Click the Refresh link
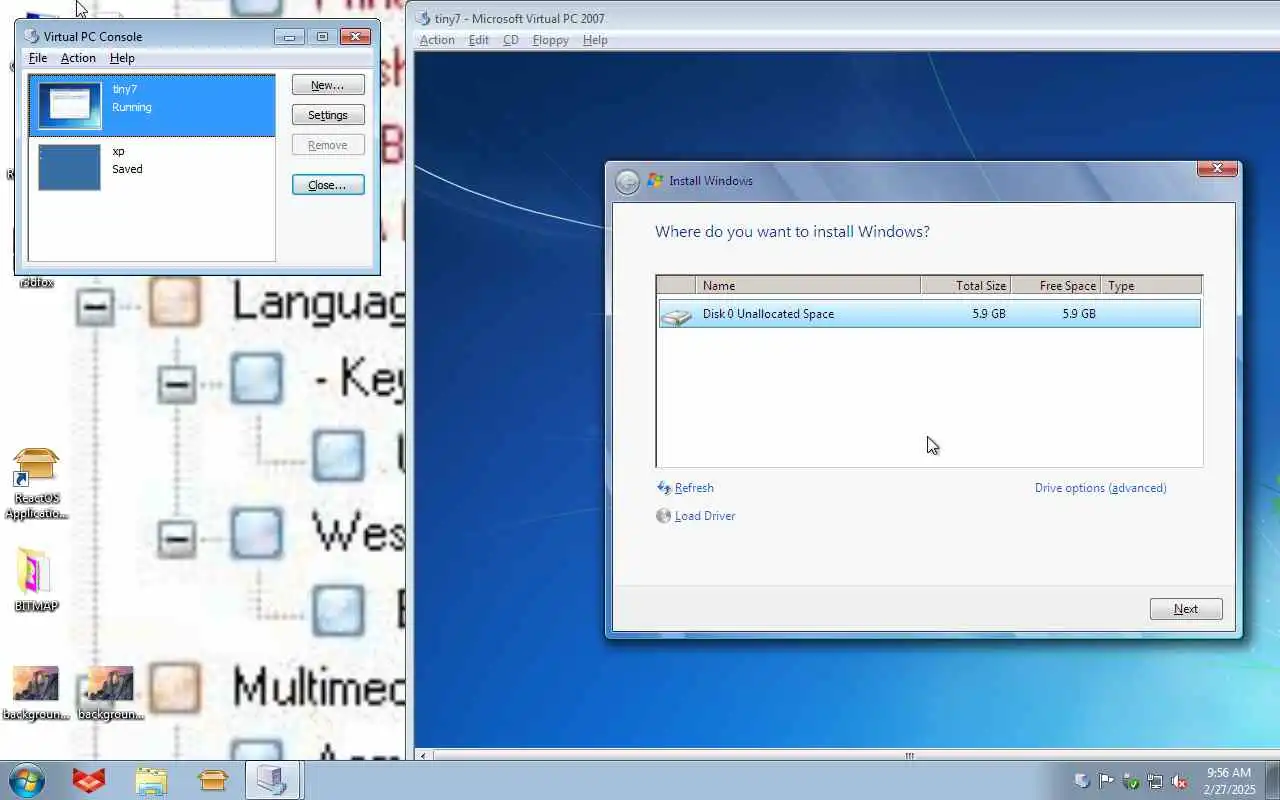Screen dimensions: 1280x800 [x=694, y=488]
